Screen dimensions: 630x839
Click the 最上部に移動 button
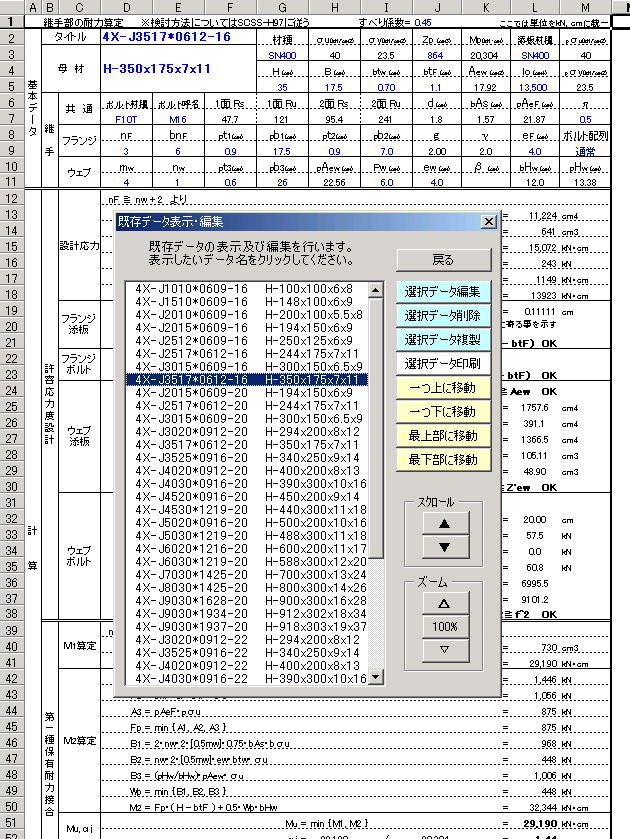click(x=443, y=436)
